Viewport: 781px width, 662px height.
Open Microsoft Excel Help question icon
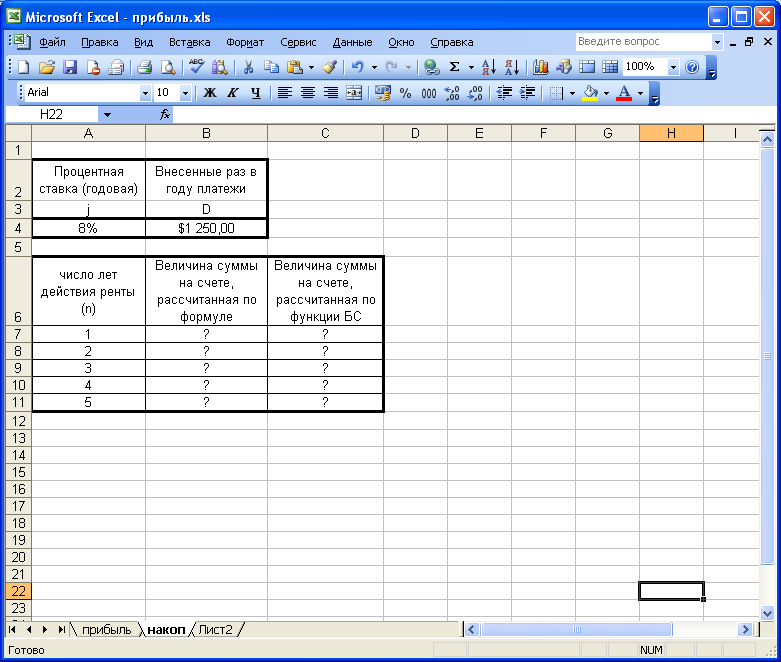pyautogui.click(x=692, y=67)
